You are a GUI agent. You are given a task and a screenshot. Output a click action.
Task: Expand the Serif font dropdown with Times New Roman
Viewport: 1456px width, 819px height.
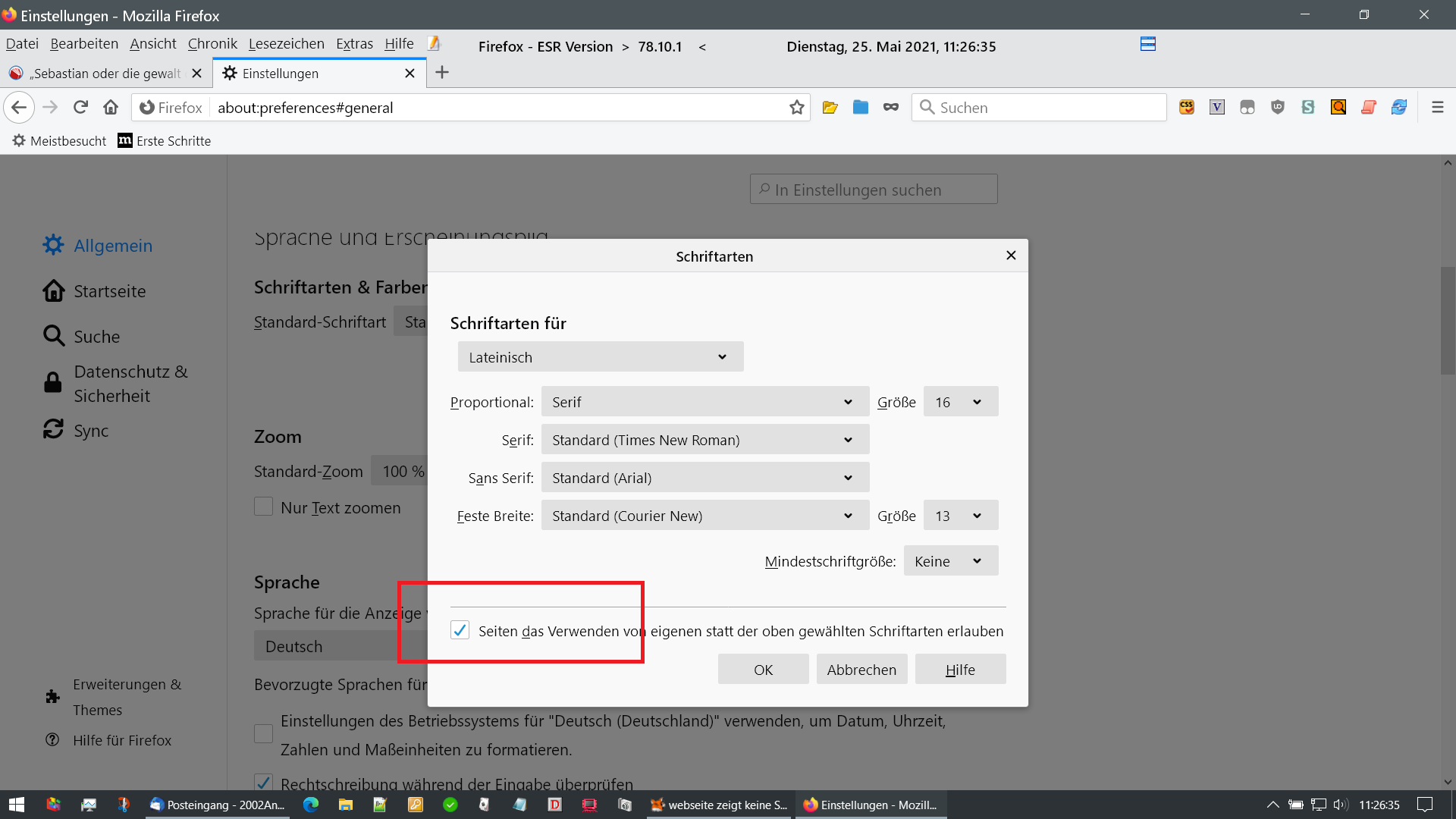[x=704, y=440]
